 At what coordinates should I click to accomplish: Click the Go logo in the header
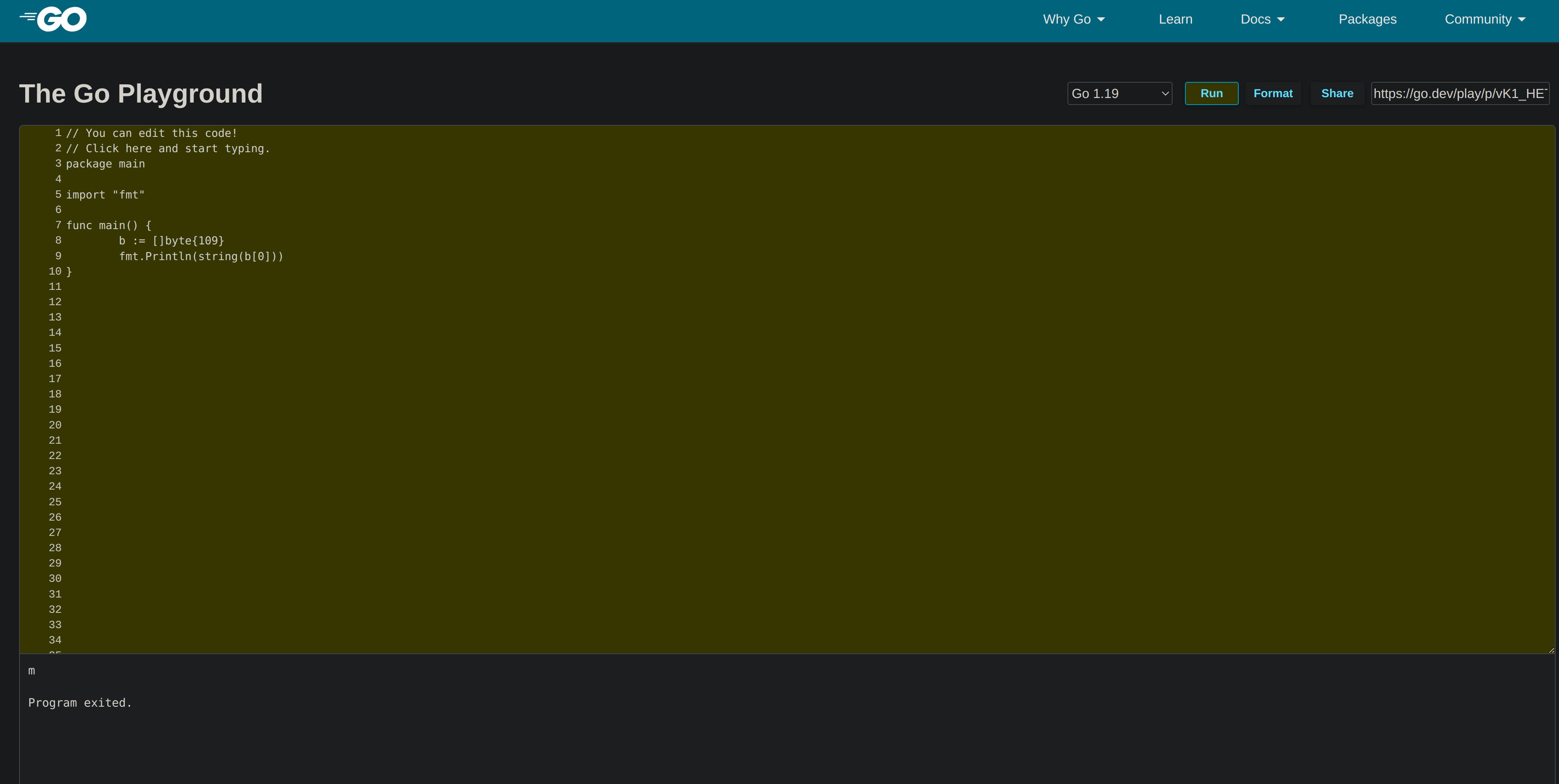[53, 19]
